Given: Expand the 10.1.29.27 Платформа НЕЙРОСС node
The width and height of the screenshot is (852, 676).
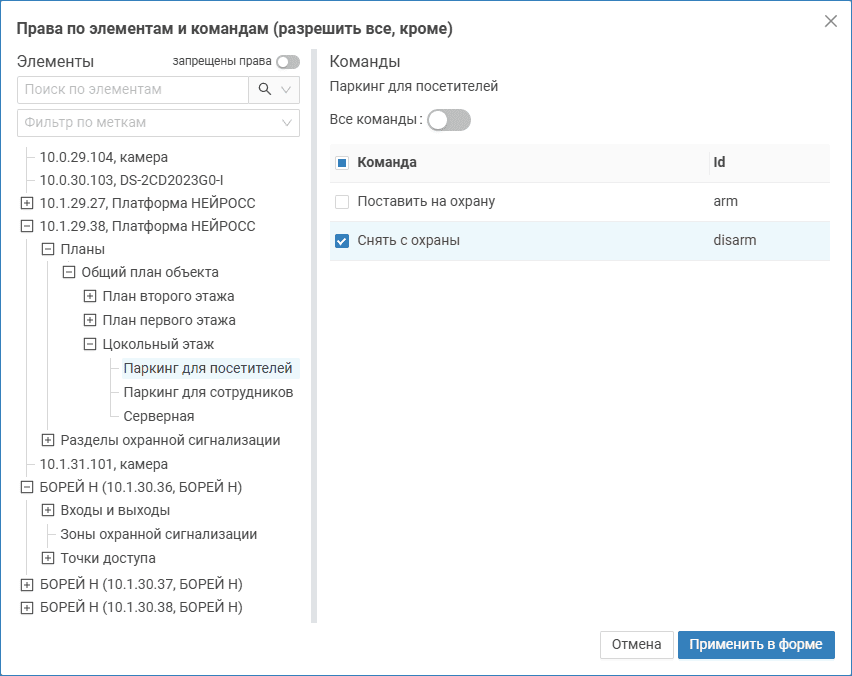Looking at the screenshot, I should (27, 203).
